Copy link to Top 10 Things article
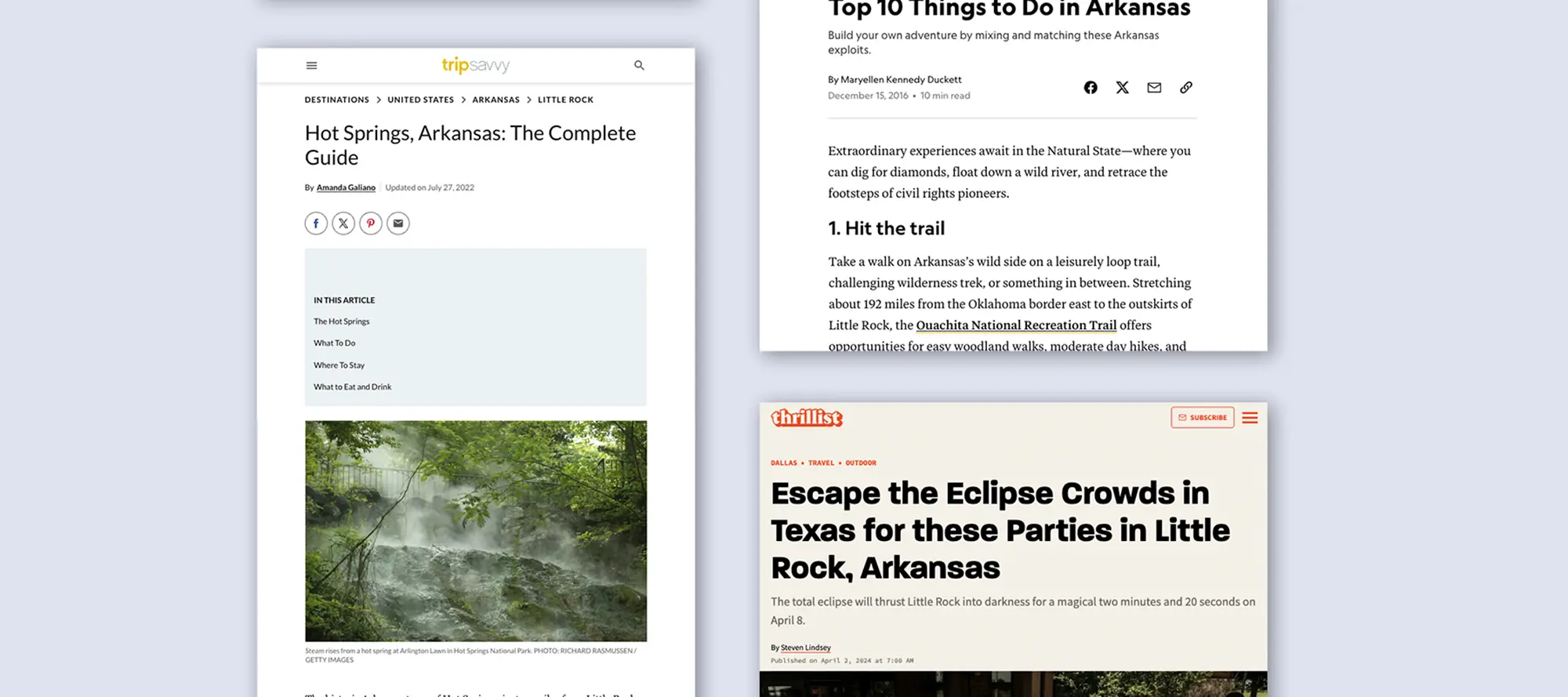 point(1185,88)
